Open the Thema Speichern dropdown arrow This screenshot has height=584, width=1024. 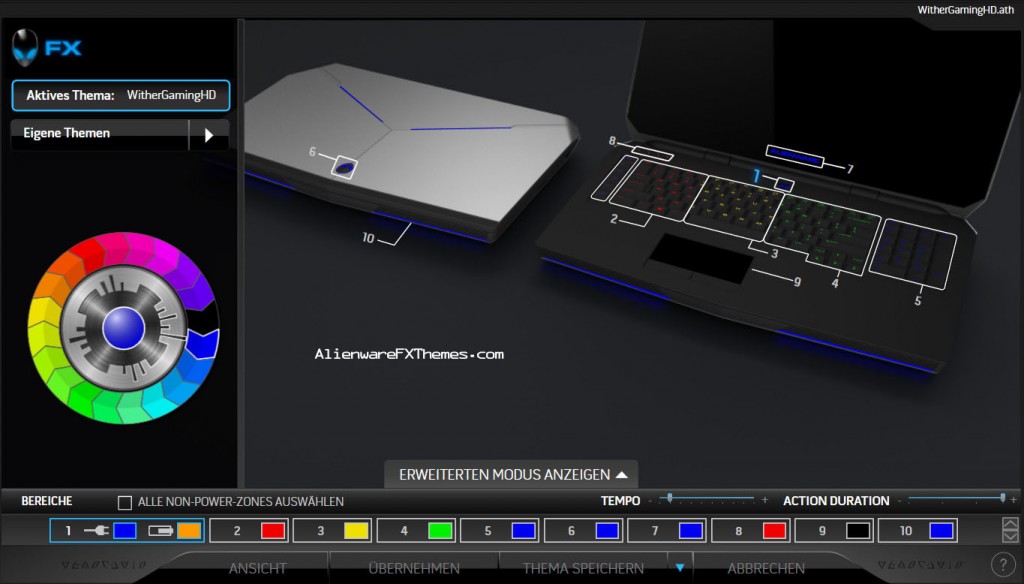680,568
